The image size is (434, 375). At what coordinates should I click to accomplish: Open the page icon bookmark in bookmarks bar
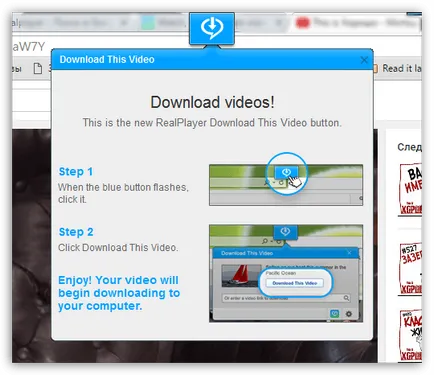(38, 69)
